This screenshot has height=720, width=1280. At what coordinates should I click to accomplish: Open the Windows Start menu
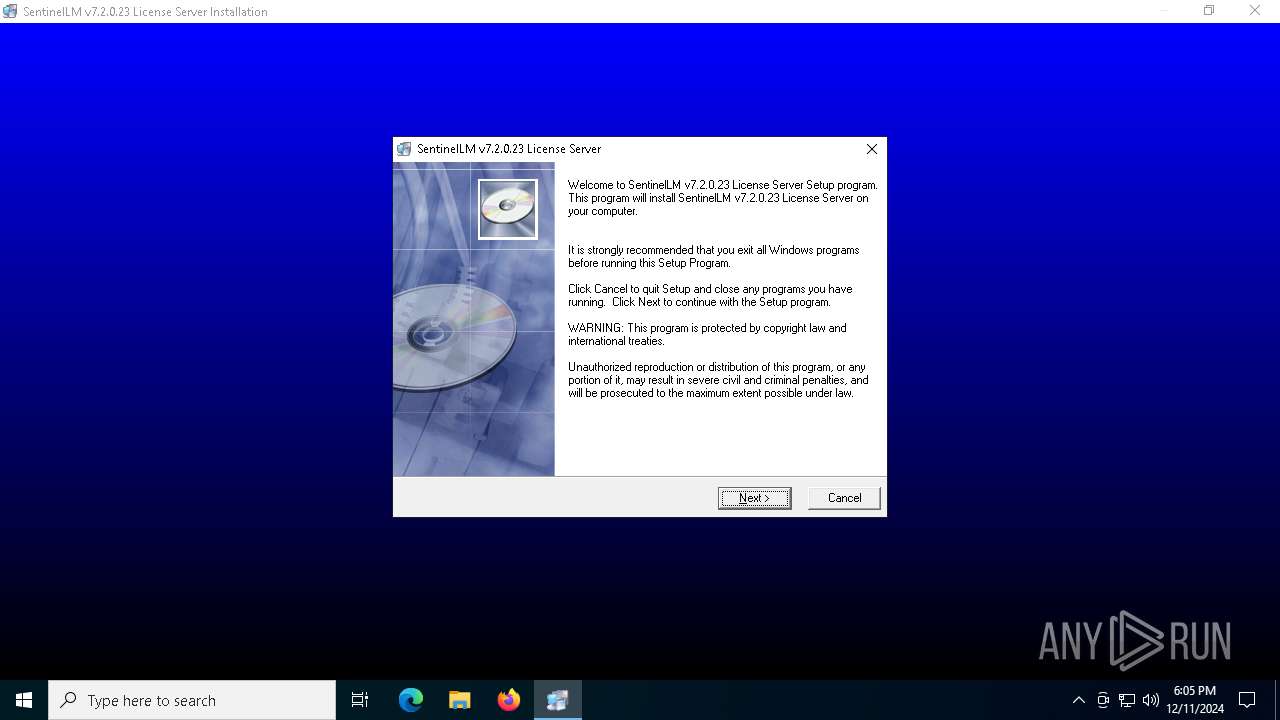pyautogui.click(x=24, y=700)
